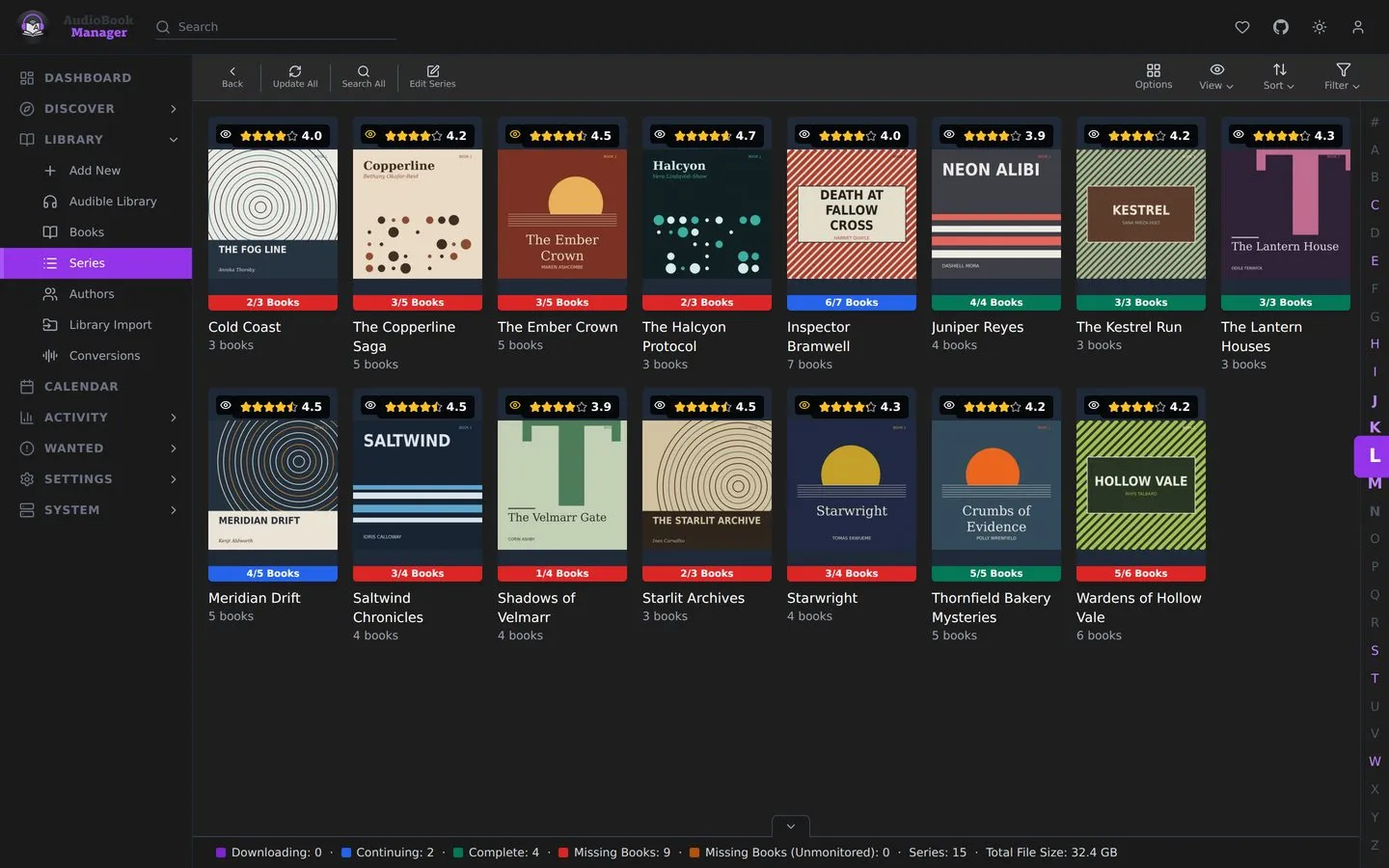Toggle monitored eye on Starwright
Image resolution: width=1389 pixels, height=868 pixels.
coord(804,406)
